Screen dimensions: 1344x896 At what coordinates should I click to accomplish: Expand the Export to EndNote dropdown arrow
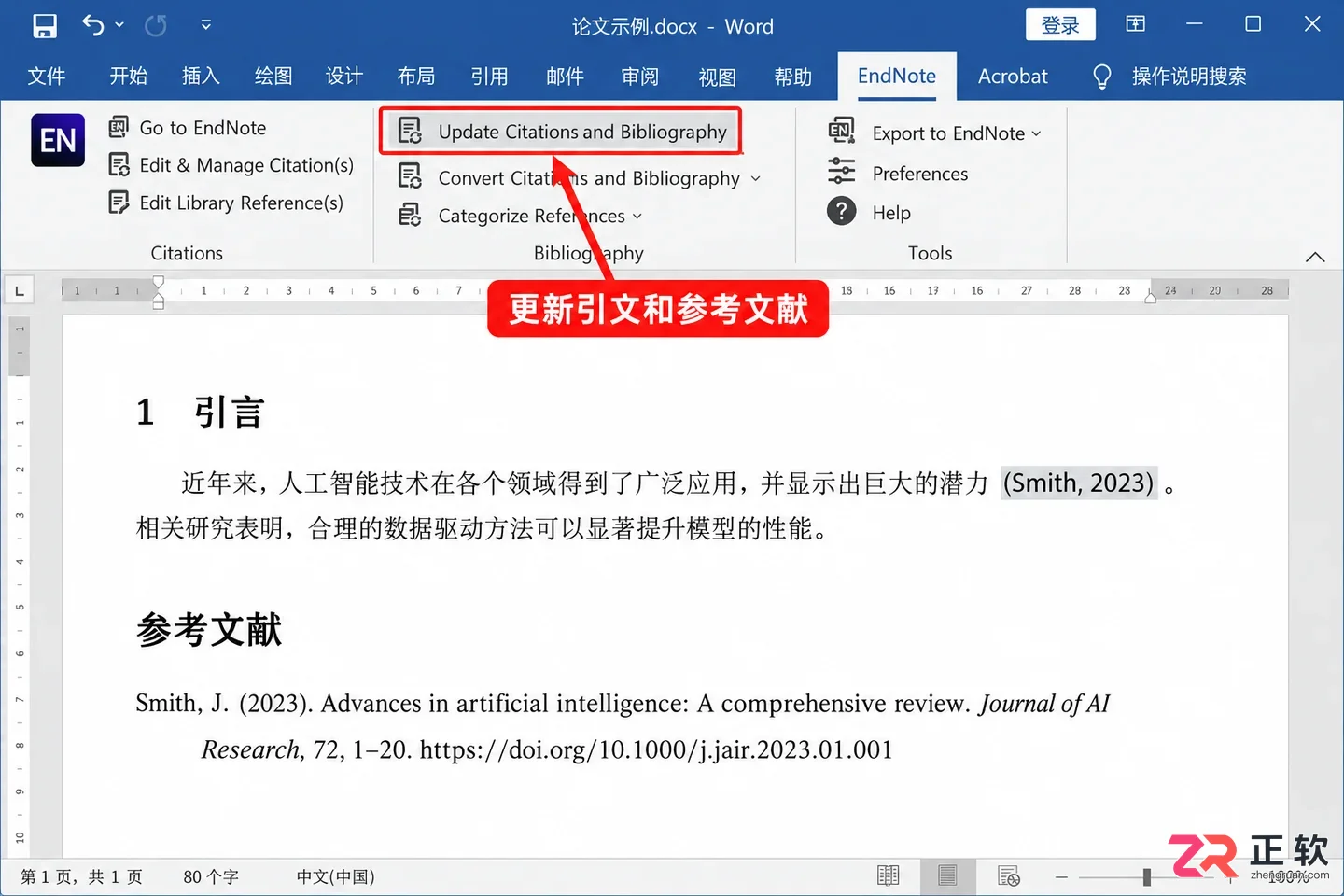click(x=1036, y=133)
